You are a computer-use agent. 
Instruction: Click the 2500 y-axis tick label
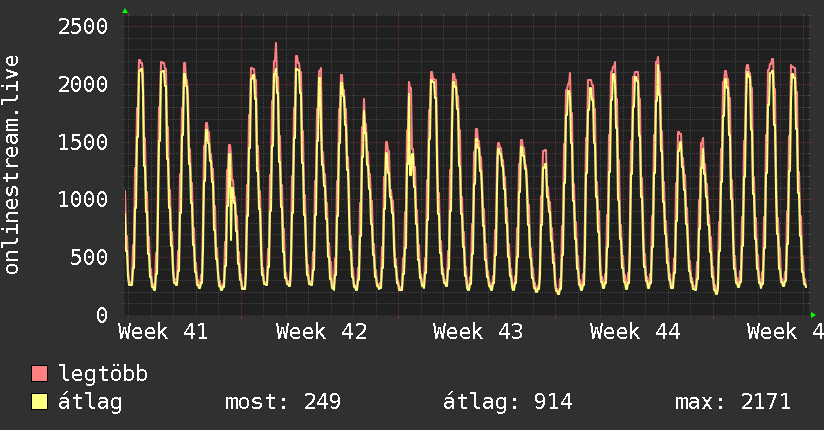[83, 26]
